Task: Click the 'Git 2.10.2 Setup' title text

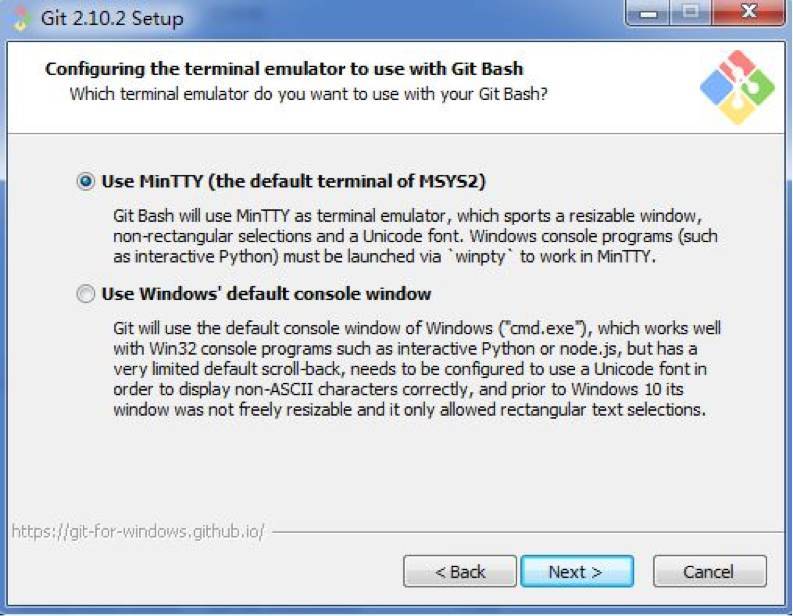Action: (x=112, y=19)
